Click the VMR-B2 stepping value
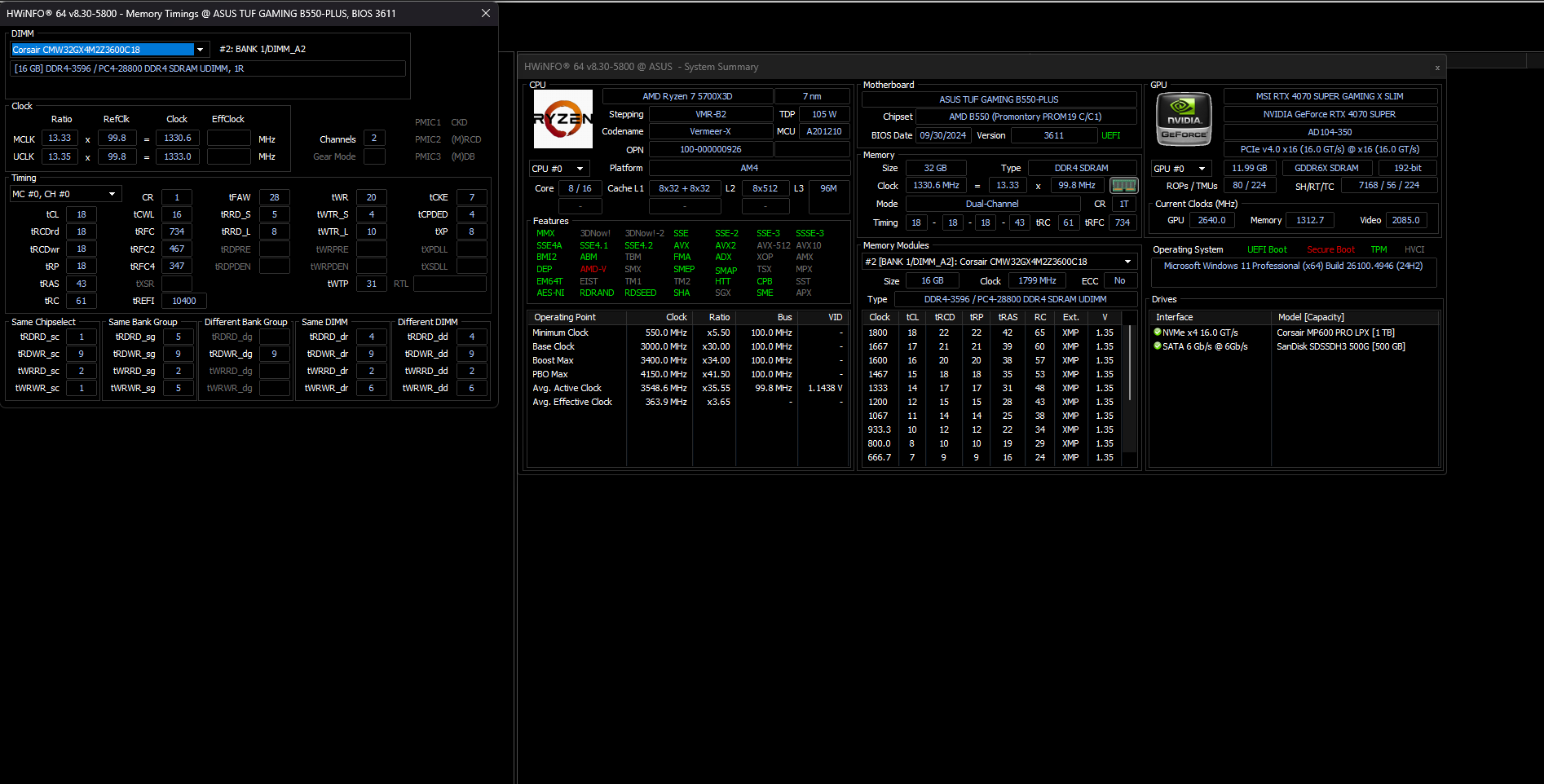The height and width of the screenshot is (784, 1544). 710,114
